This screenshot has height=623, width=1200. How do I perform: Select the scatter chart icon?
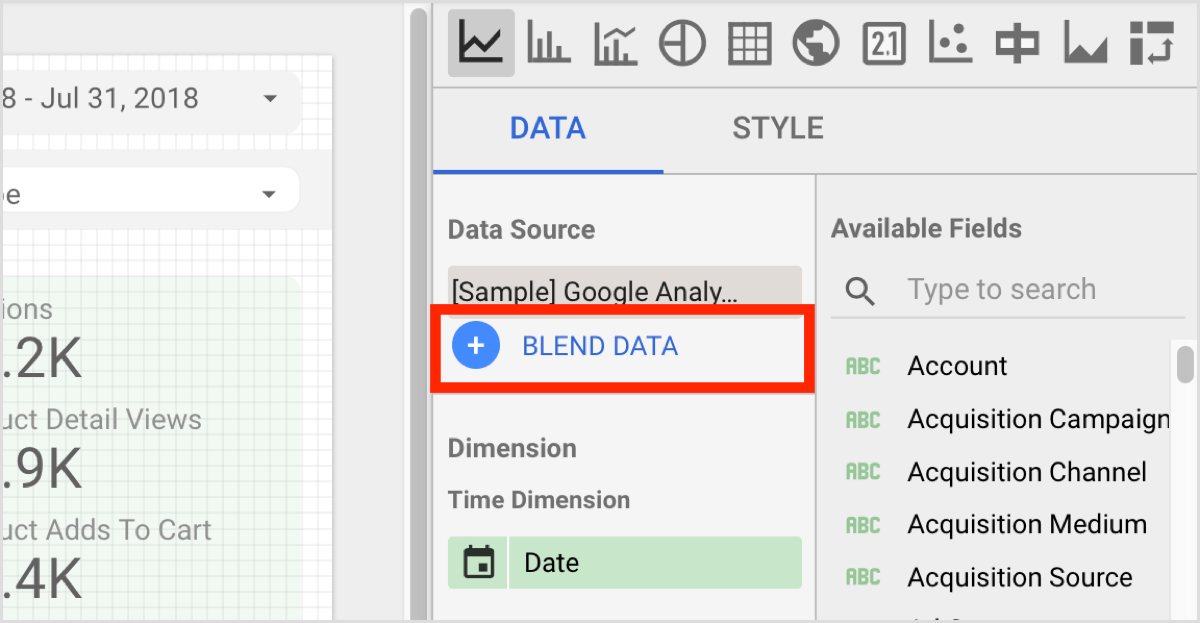click(949, 43)
